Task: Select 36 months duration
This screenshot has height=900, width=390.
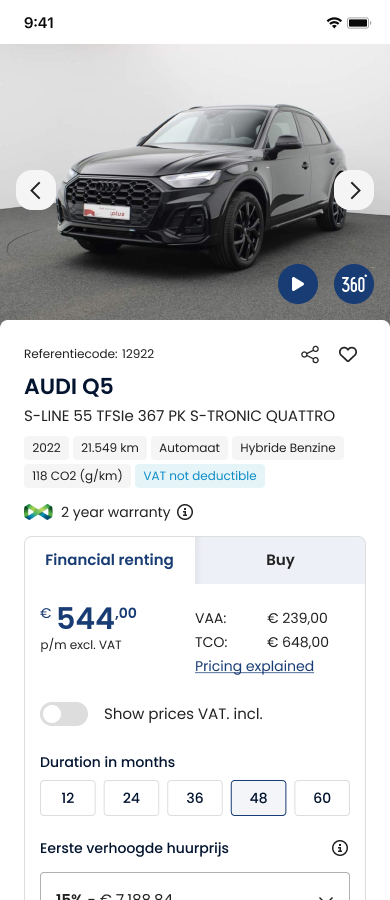Action: [x=195, y=798]
